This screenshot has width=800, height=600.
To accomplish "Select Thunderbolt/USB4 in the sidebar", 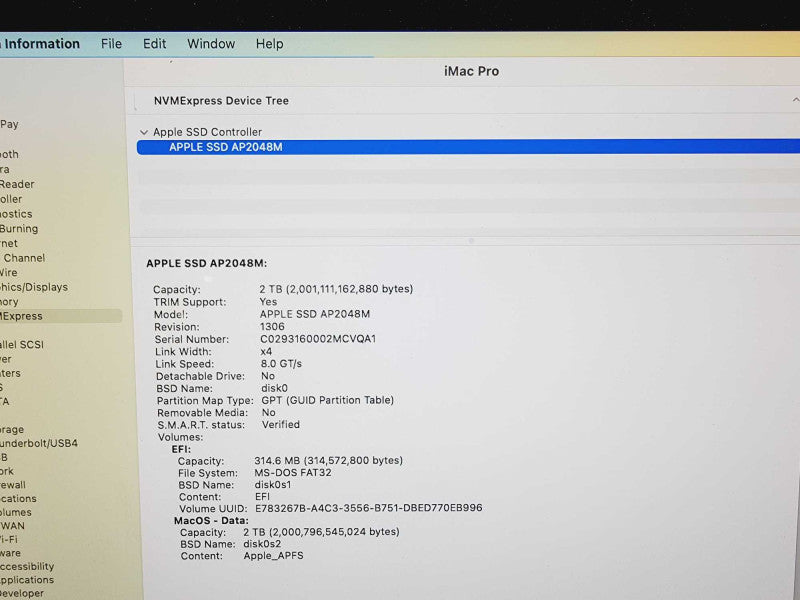I will pyautogui.click(x=39, y=443).
